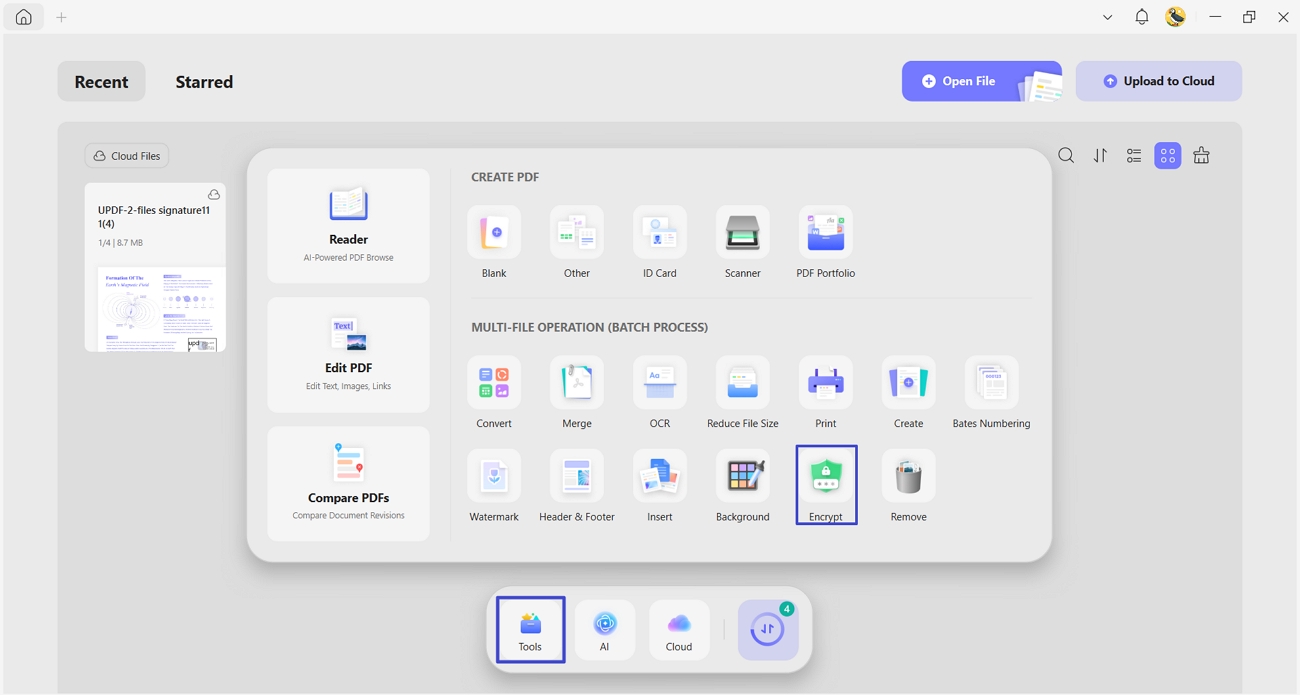Open the Reader mode card

coord(349,226)
